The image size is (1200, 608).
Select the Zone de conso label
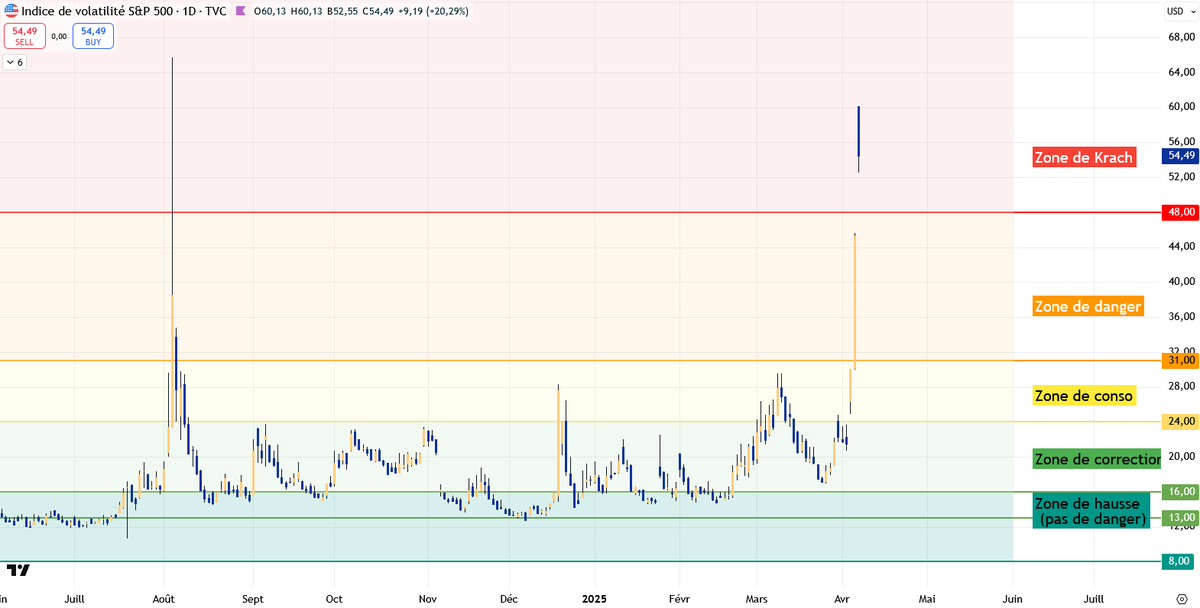[x=1084, y=396]
